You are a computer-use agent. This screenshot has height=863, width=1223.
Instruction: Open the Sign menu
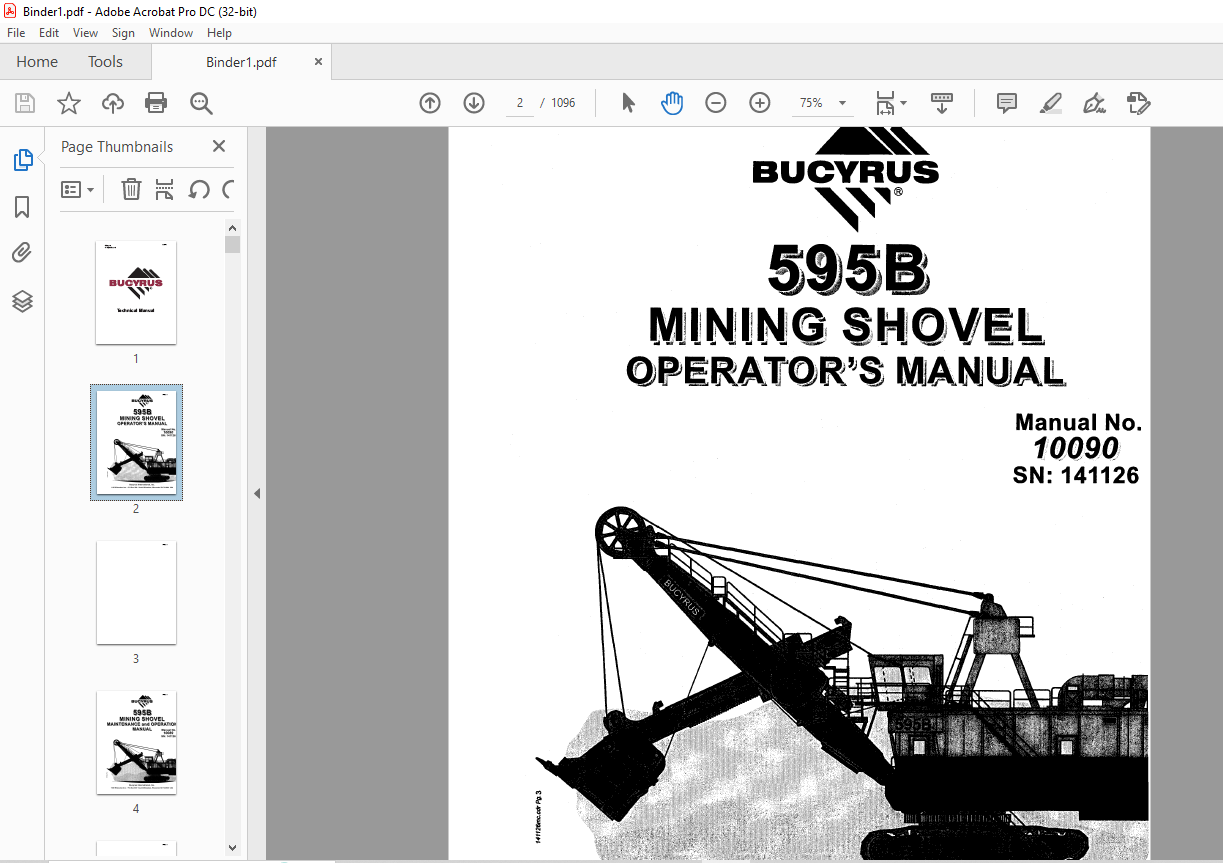123,33
